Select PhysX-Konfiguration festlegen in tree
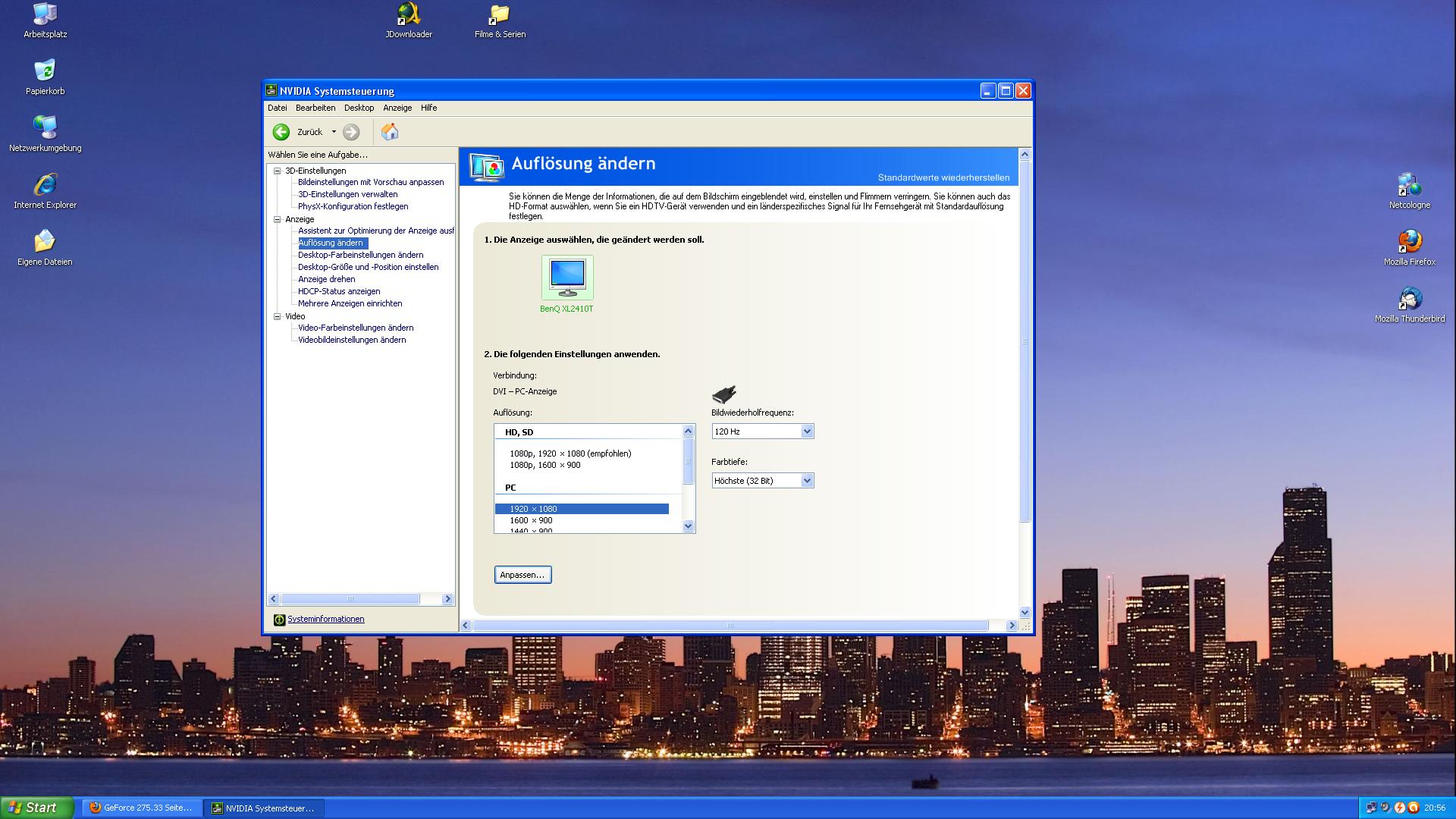This screenshot has height=819, width=1456. pos(353,206)
